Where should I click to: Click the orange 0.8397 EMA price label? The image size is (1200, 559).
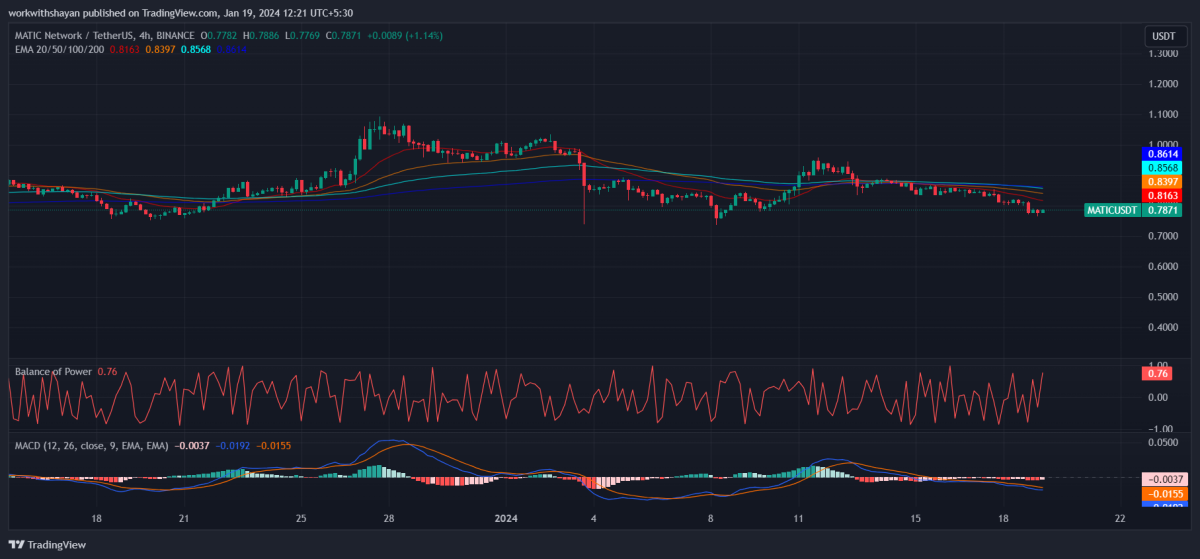point(1161,183)
